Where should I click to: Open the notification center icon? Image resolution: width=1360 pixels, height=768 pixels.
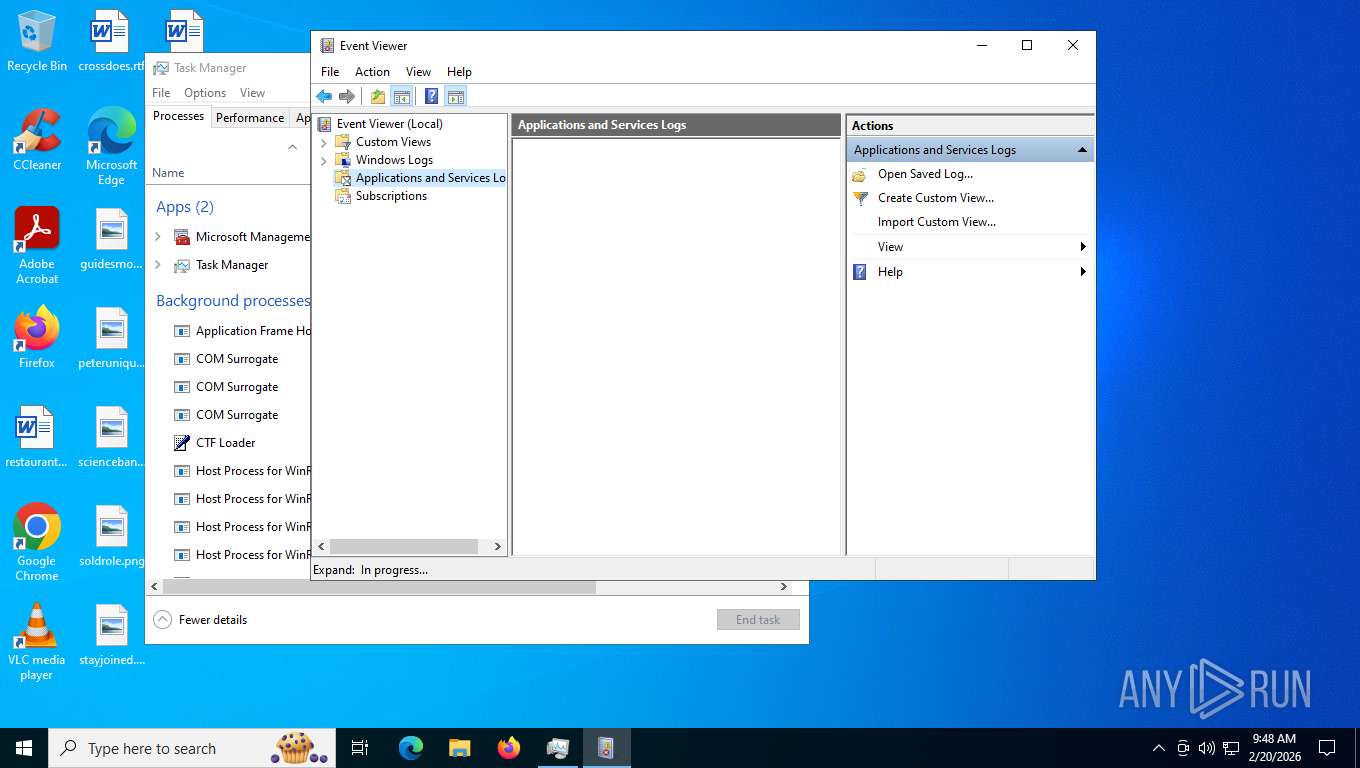(x=1327, y=748)
